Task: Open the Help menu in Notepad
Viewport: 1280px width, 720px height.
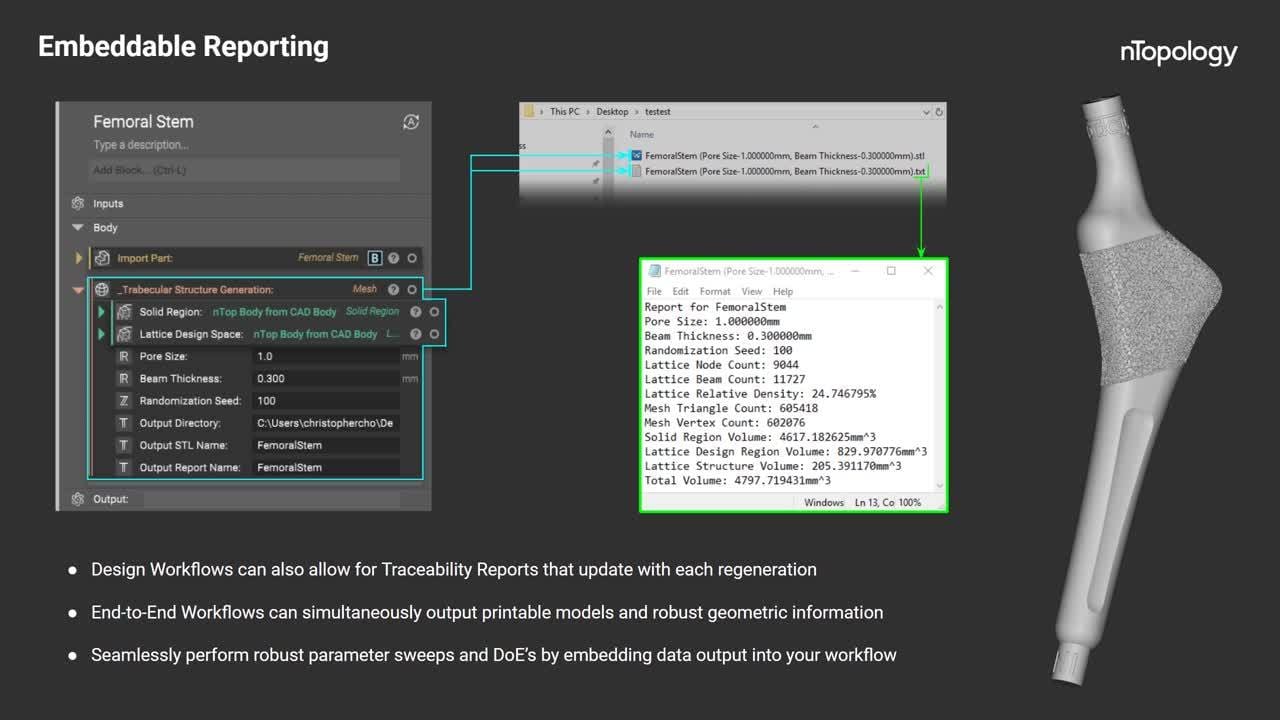Action: [783, 291]
